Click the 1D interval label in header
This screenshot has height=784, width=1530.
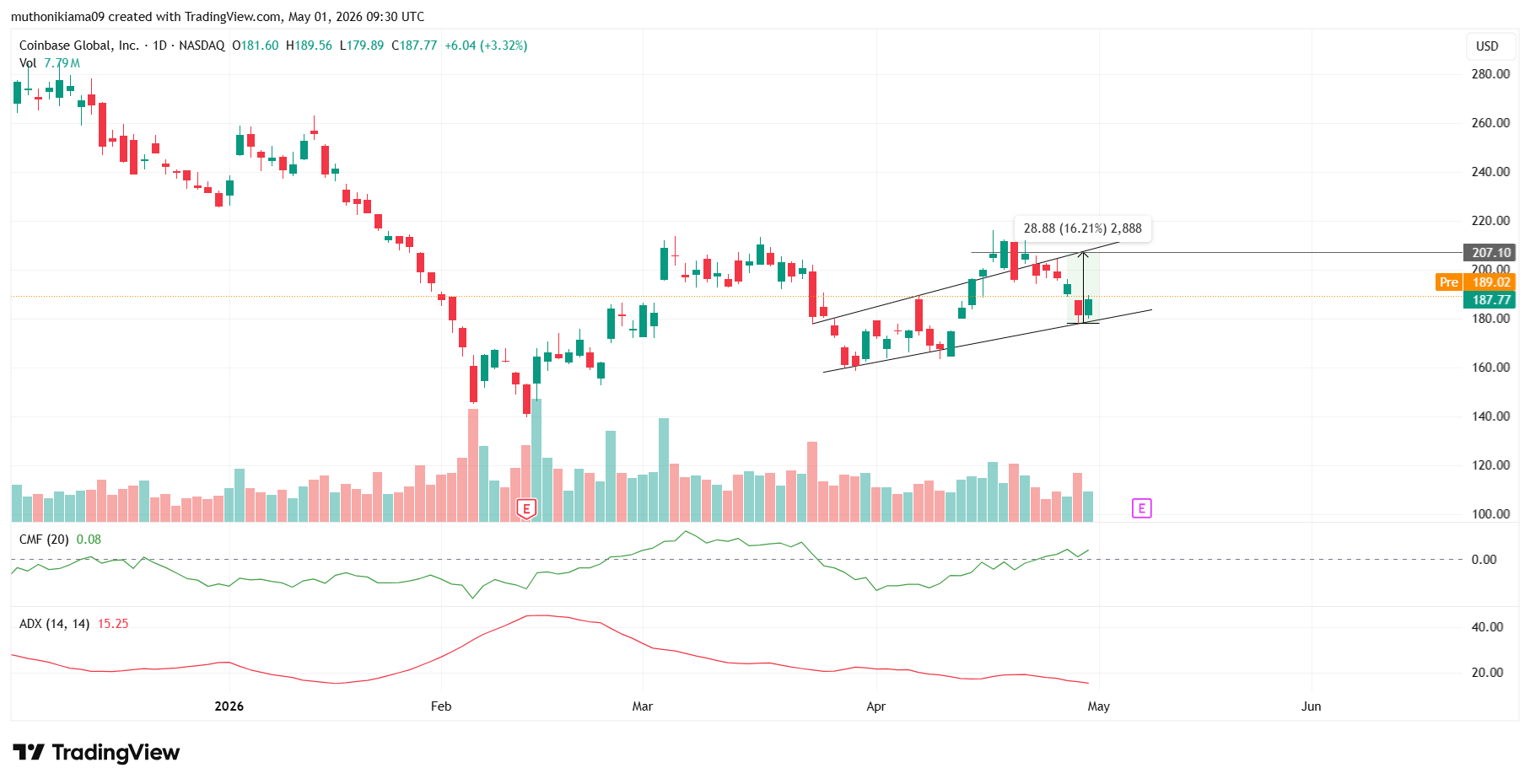point(159,46)
